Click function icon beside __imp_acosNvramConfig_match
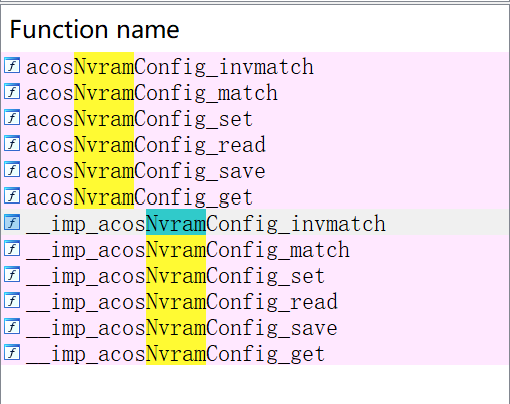 12,248
